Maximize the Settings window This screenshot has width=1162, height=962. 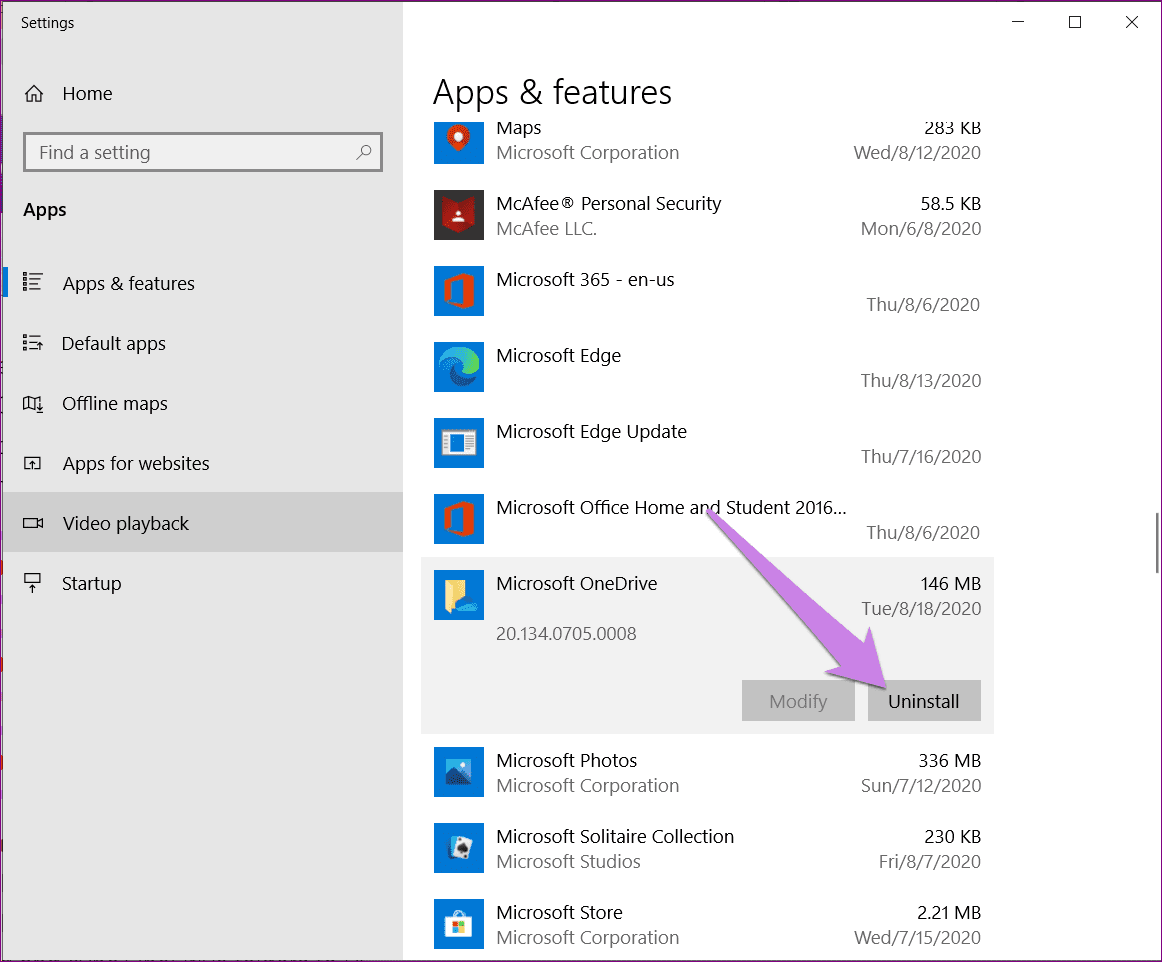point(1075,22)
